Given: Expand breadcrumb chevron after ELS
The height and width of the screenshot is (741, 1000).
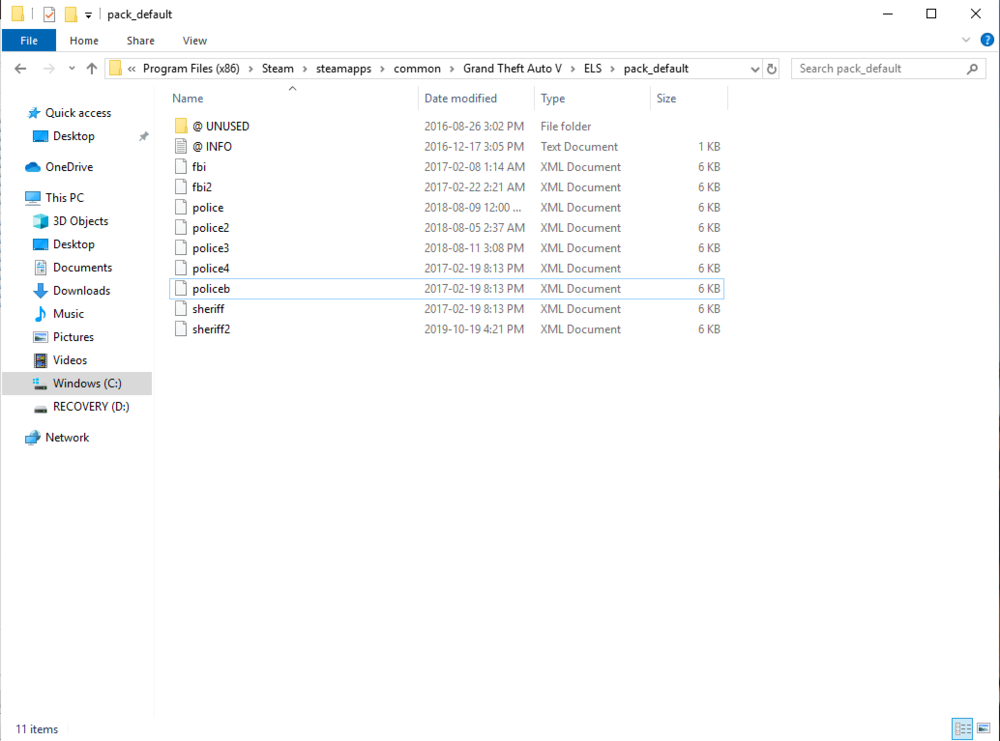Looking at the screenshot, I should [613, 69].
